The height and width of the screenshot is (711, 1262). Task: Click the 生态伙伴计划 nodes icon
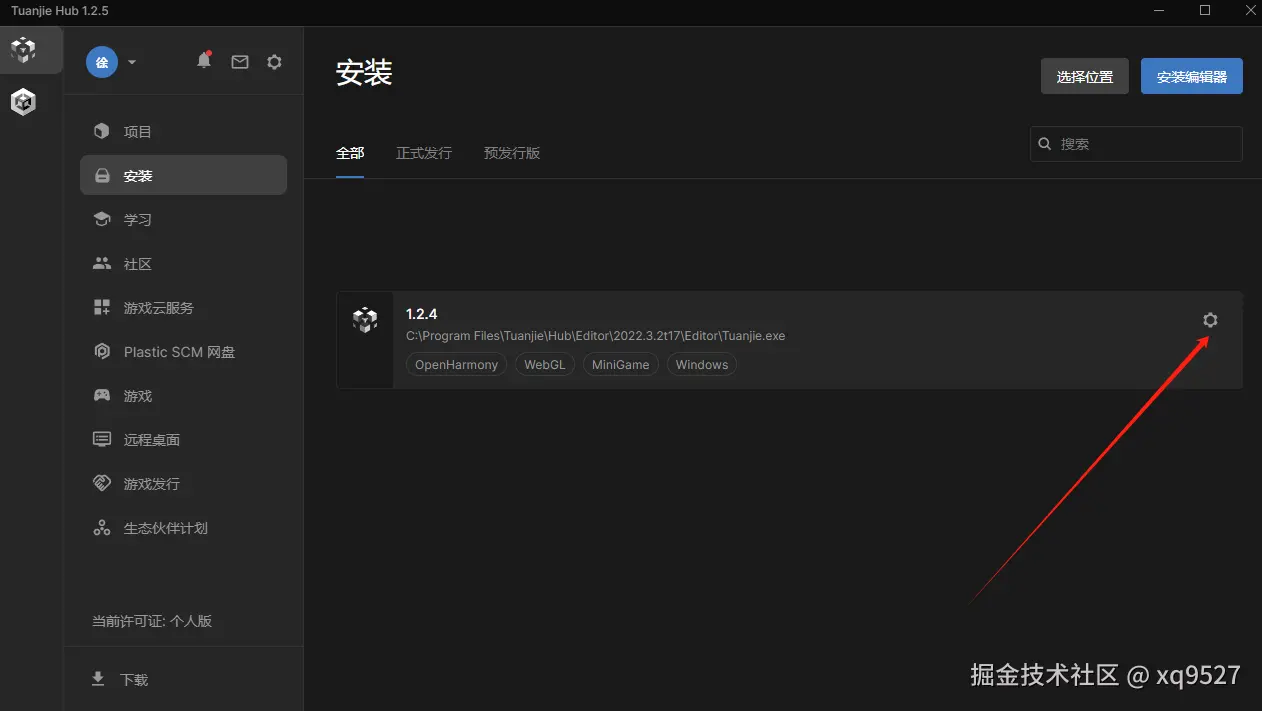point(101,527)
